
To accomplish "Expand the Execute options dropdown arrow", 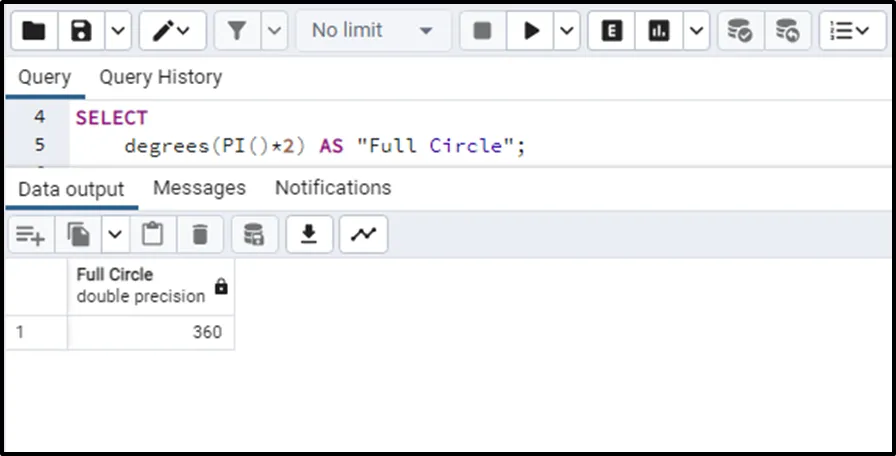I will point(567,31).
